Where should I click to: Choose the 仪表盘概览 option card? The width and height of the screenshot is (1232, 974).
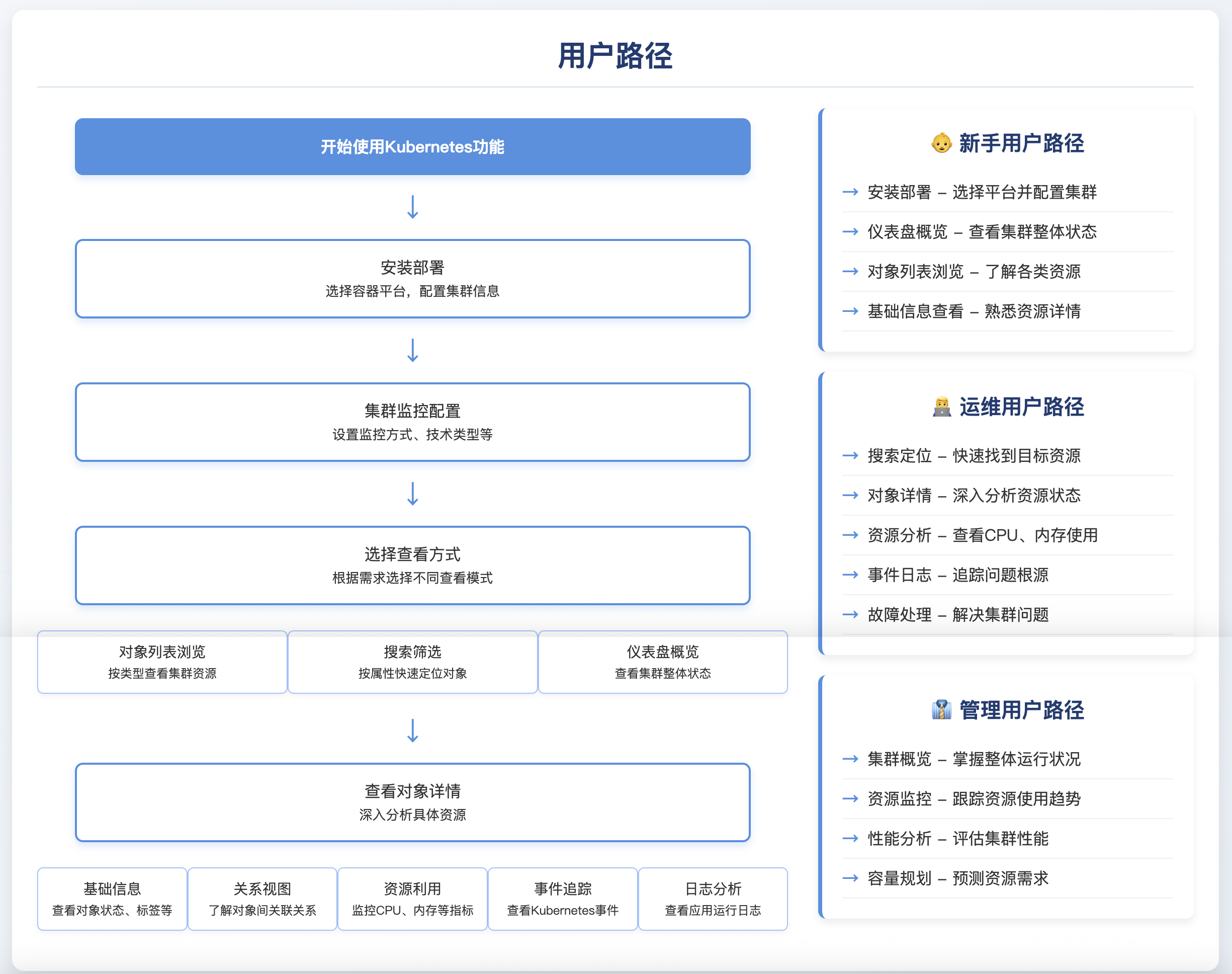coord(663,662)
